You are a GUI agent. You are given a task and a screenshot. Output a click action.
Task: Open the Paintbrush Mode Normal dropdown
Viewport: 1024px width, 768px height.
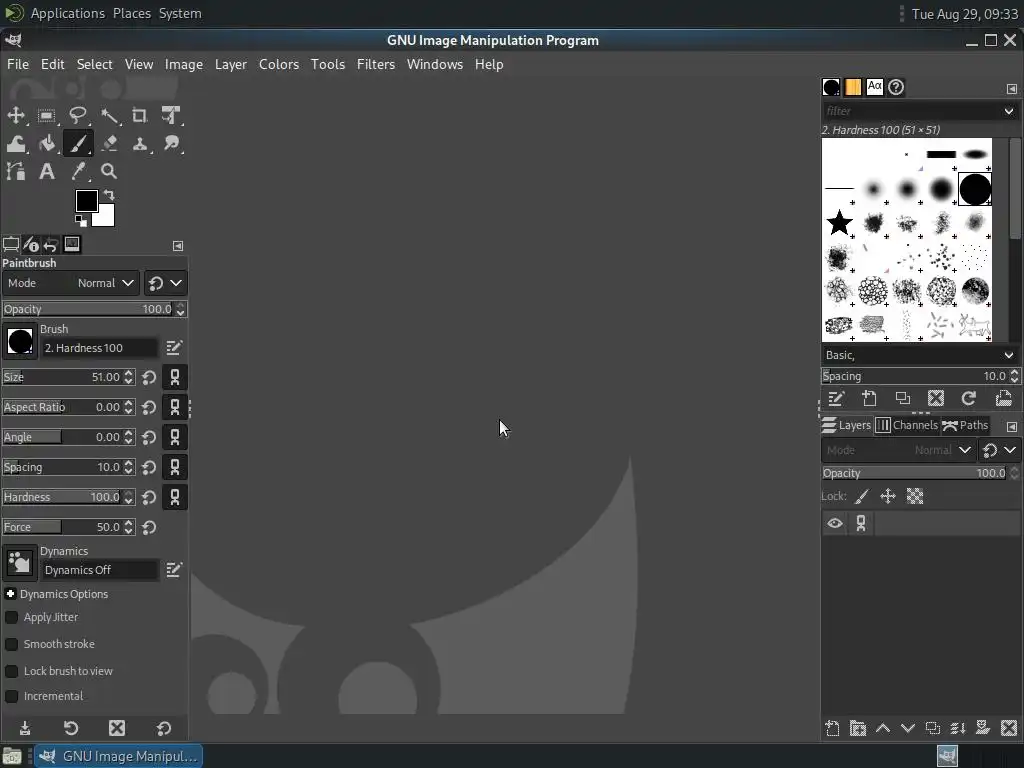pyautogui.click(x=71, y=283)
